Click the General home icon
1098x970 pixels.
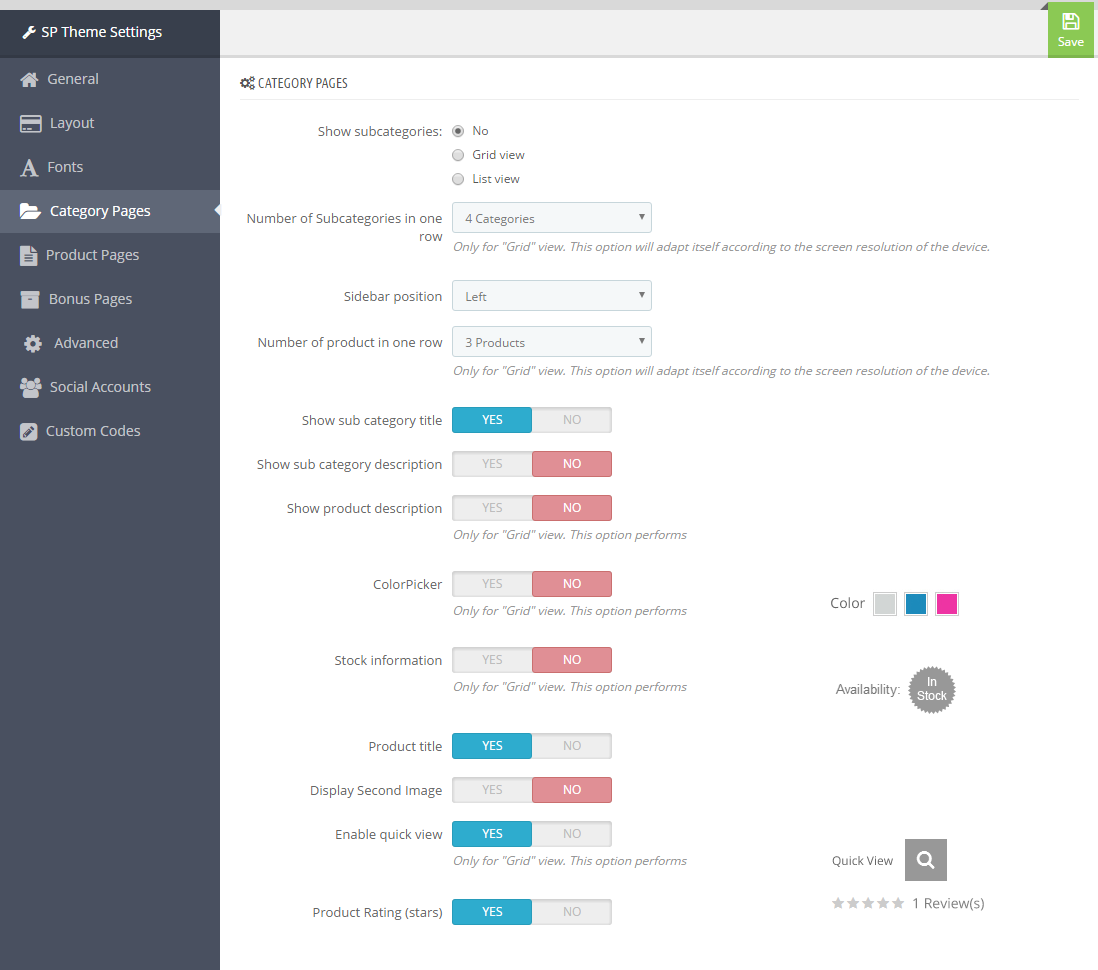click(29, 80)
